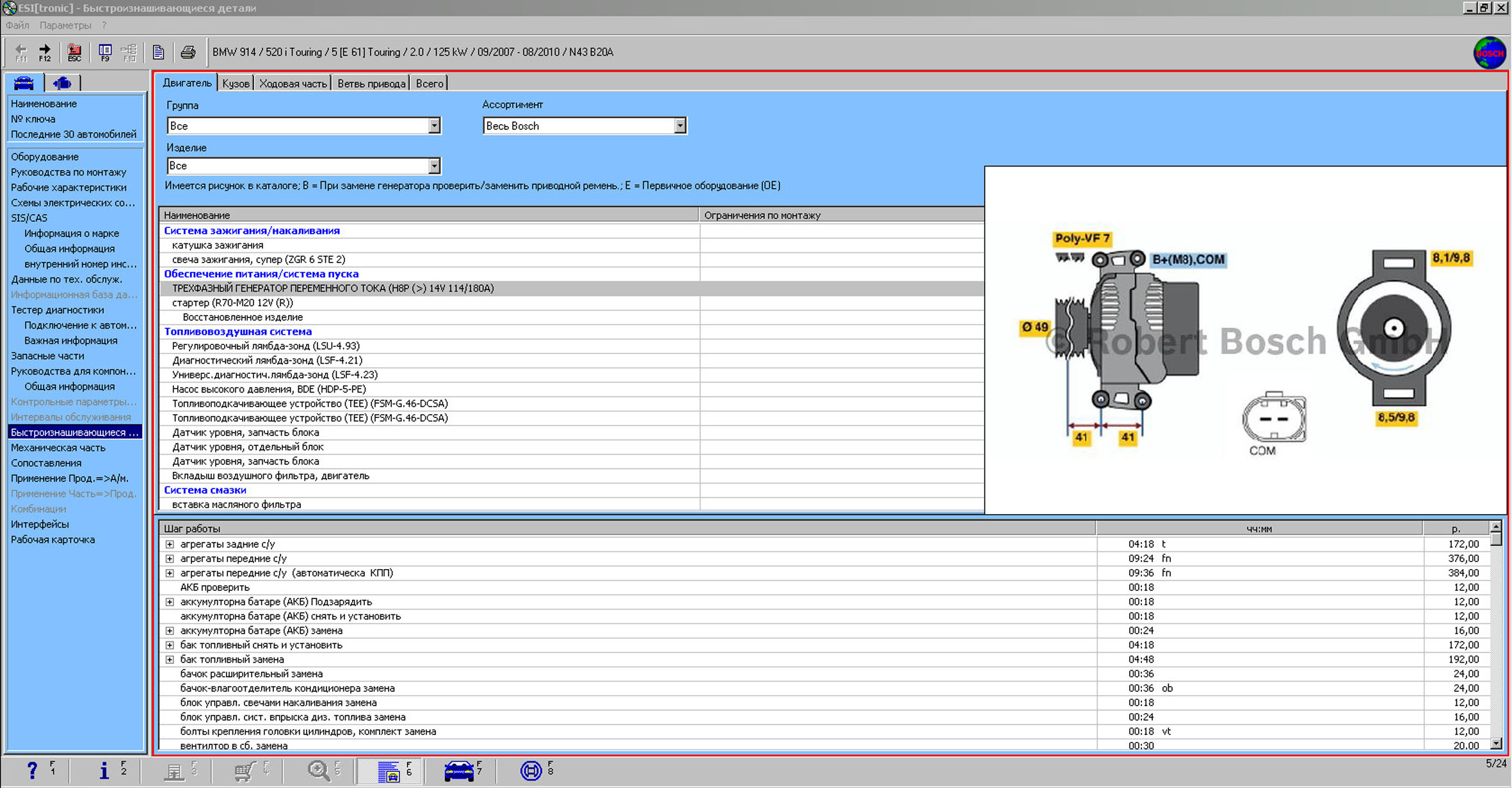
Task: Click the Bosch armature F8 icon
Action: (531, 770)
